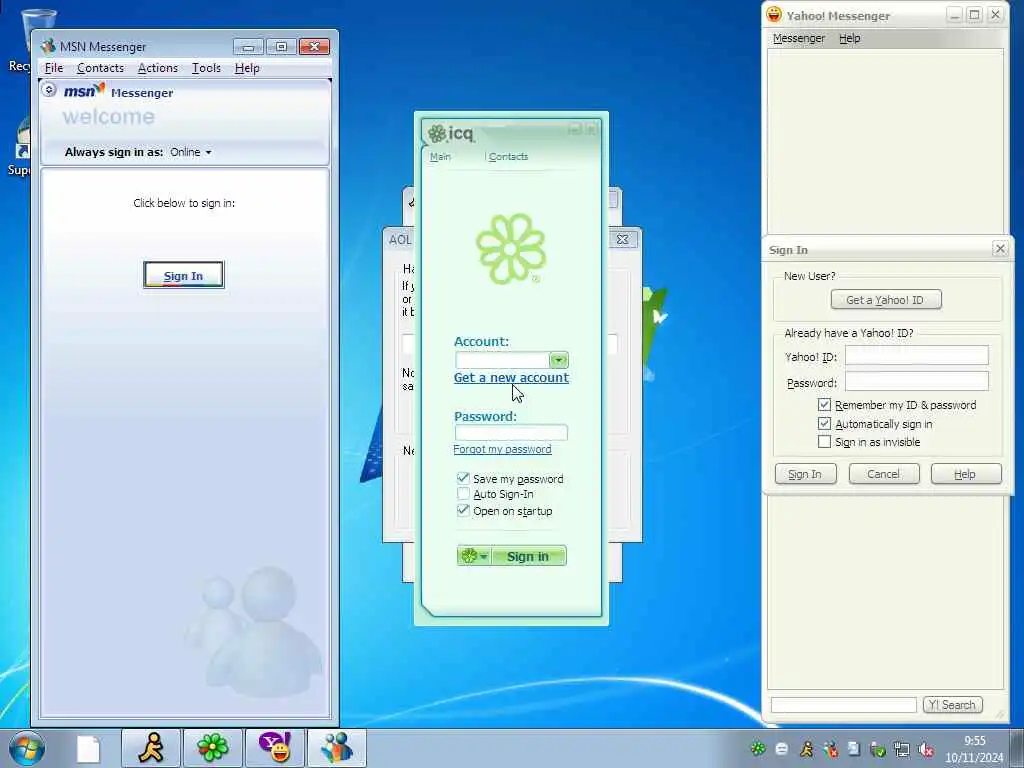Click the taskbar clock showing 9:55
Image resolution: width=1024 pixels, height=768 pixels.
(974, 741)
